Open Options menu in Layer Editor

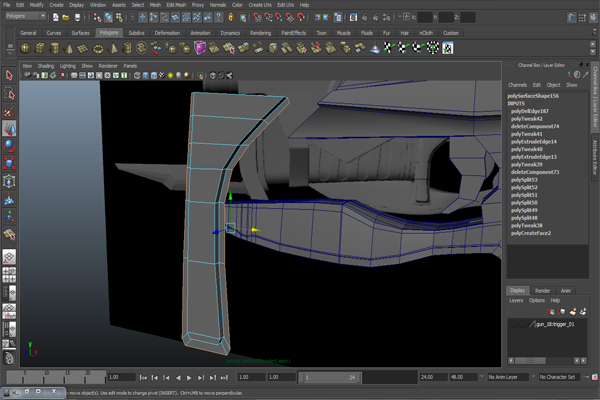coord(537,300)
